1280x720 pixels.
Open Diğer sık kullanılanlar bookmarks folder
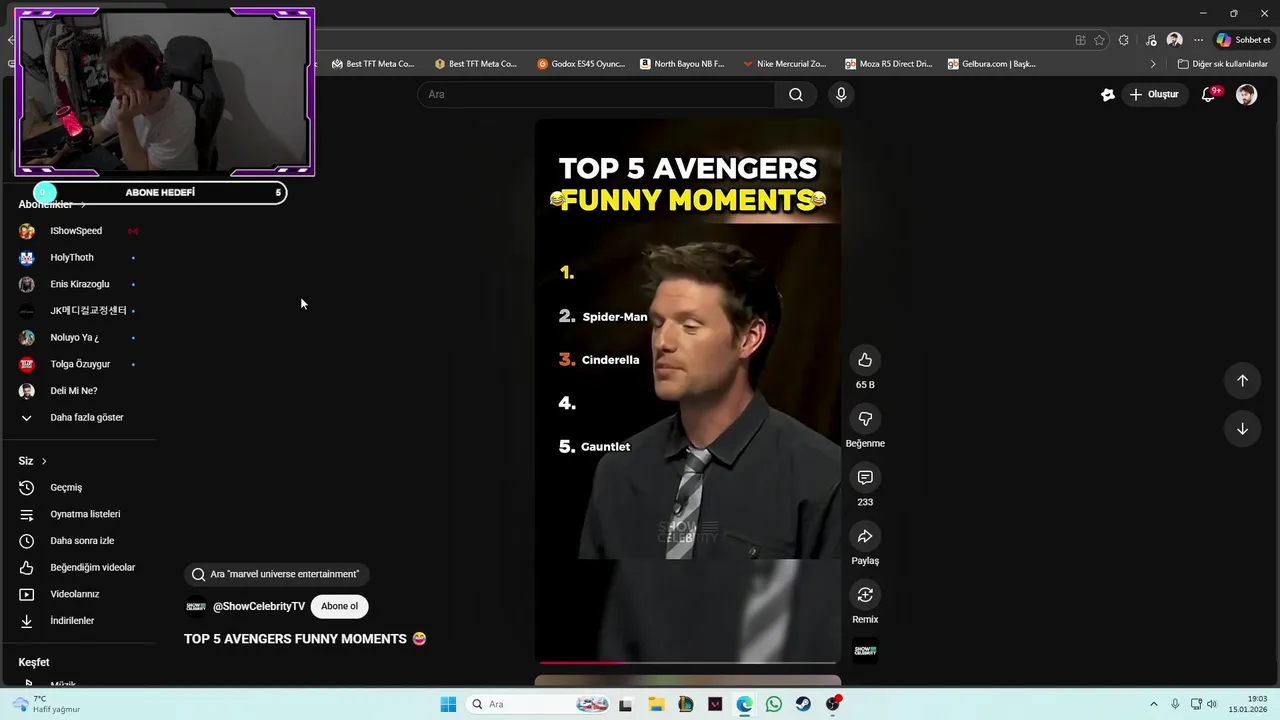coord(1222,64)
